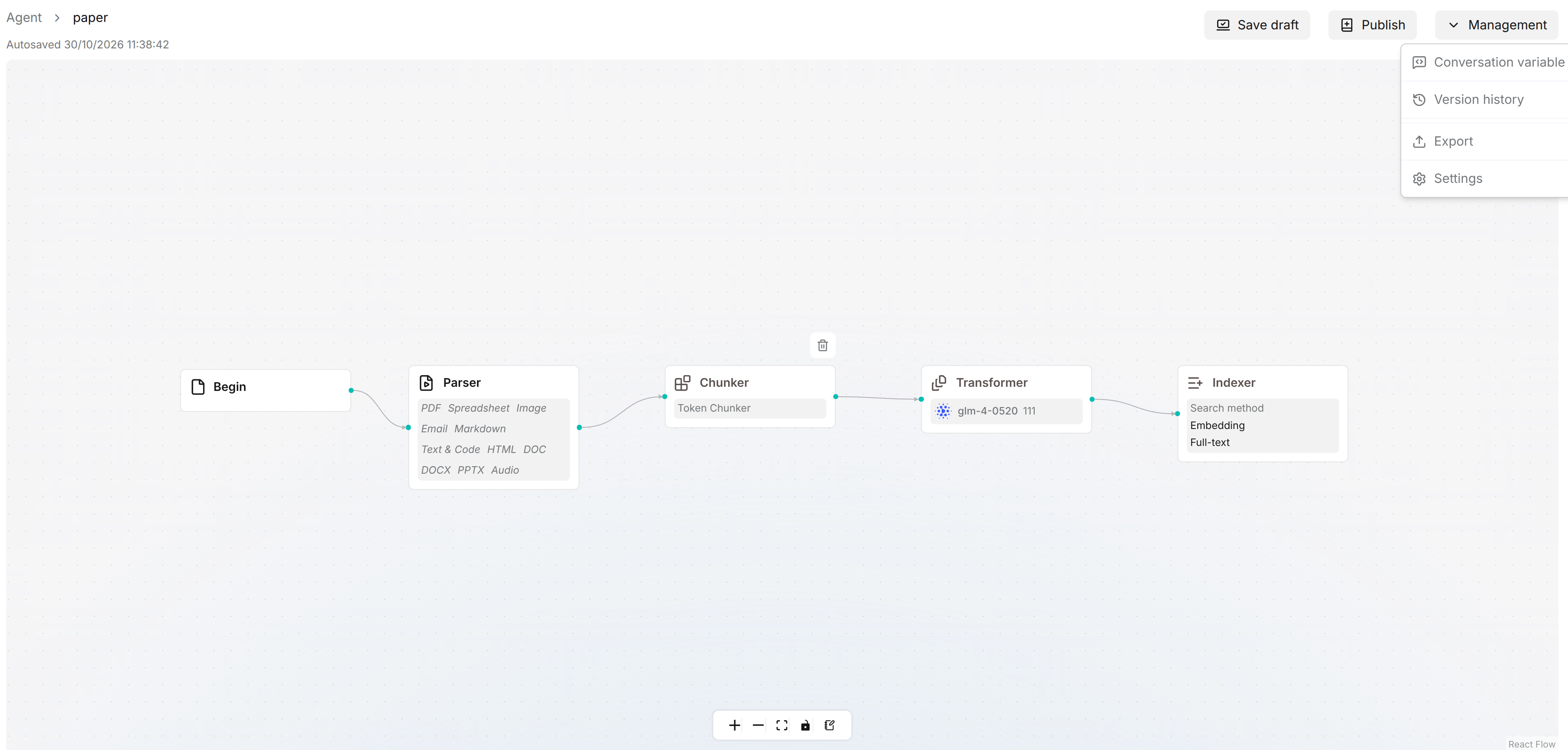Click the glm-4-0520 111 model text

coord(996,411)
